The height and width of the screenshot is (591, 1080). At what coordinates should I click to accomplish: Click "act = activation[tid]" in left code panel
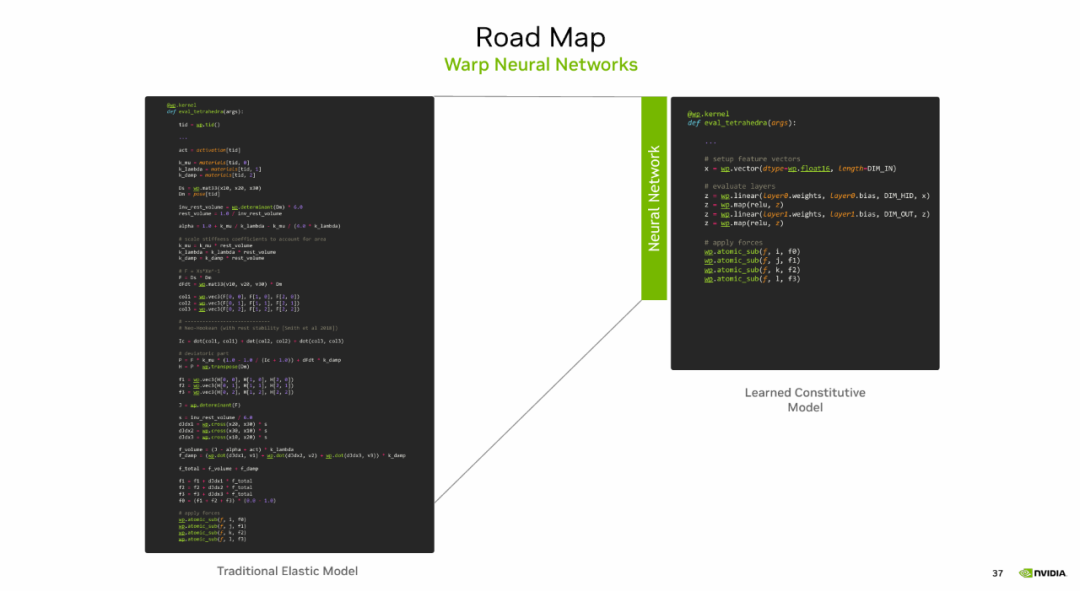[x=209, y=150]
